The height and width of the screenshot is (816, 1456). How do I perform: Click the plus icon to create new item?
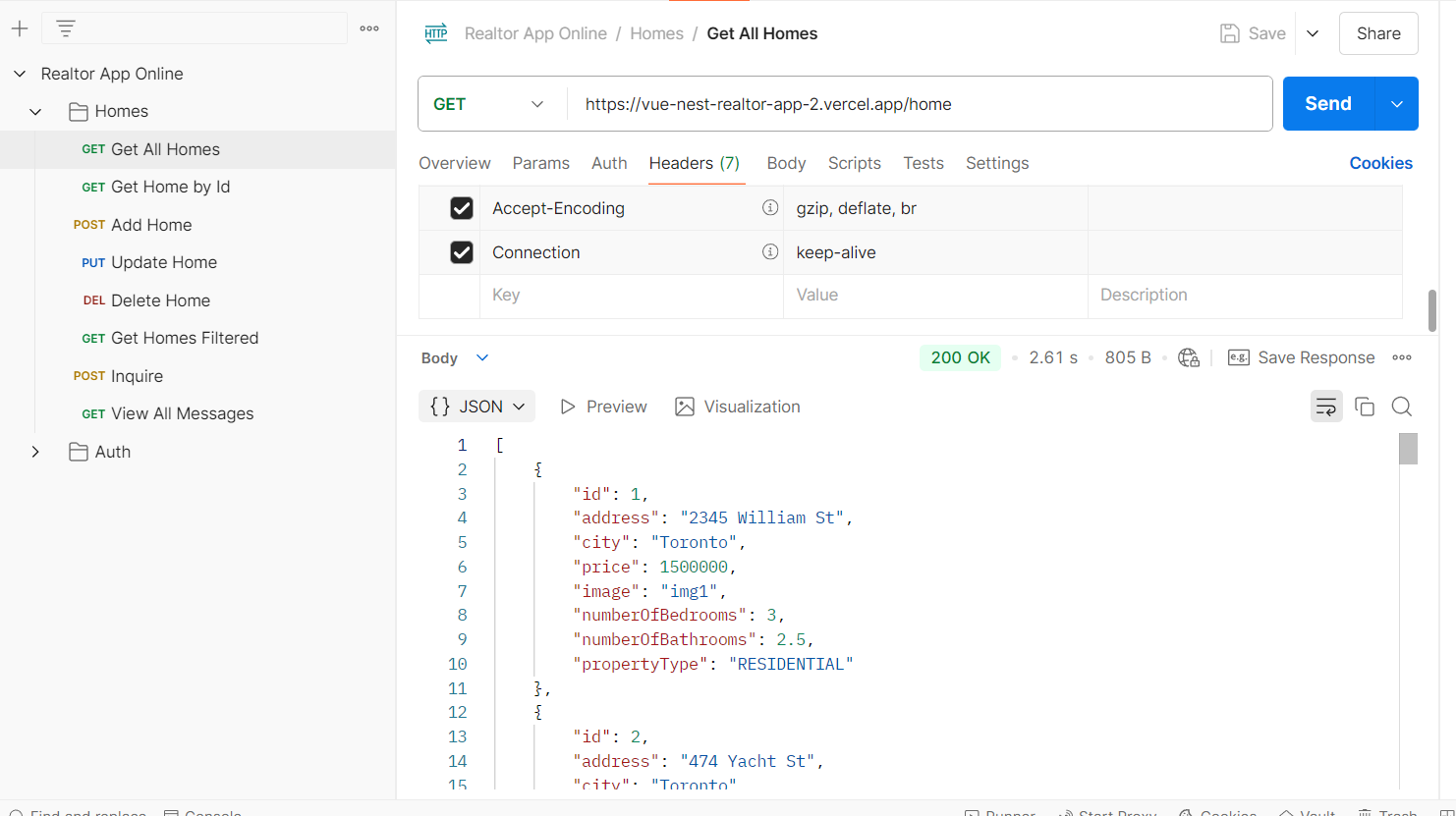pyautogui.click(x=20, y=28)
